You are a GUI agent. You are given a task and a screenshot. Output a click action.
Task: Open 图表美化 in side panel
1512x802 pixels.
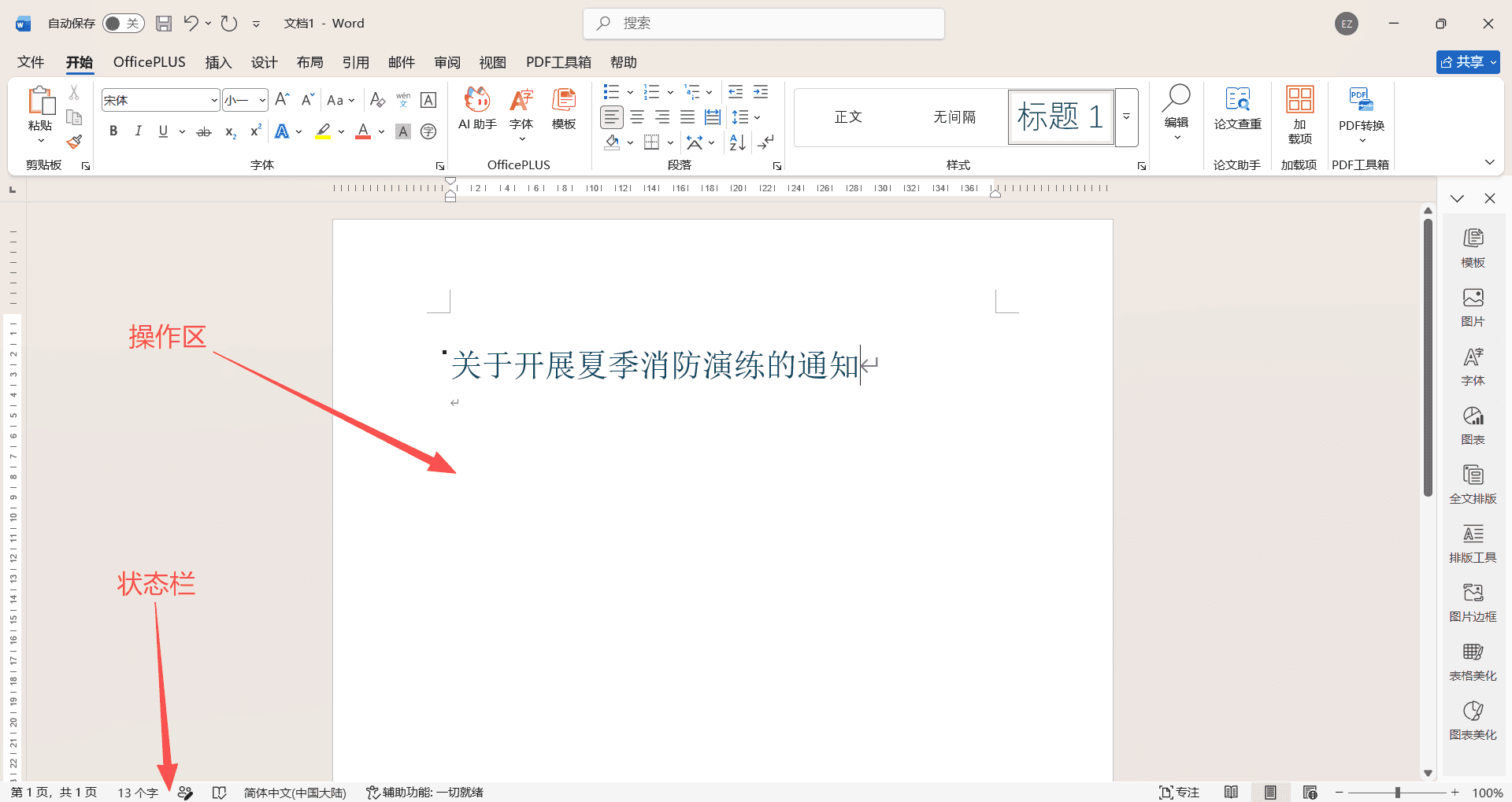tap(1473, 720)
